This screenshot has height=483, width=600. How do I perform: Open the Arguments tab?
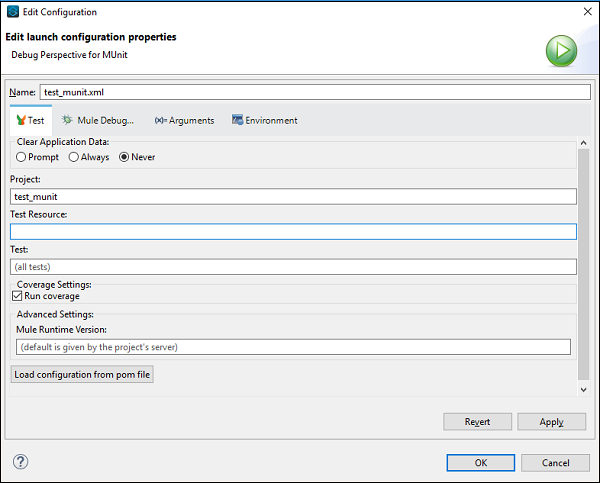click(x=184, y=120)
